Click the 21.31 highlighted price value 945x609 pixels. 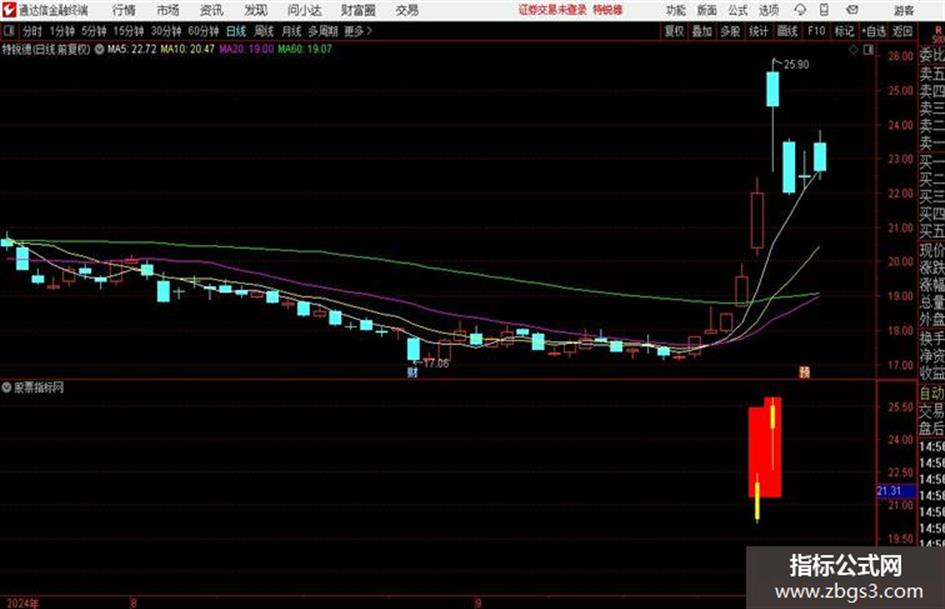pyautogui.click(x=889, y=491)
